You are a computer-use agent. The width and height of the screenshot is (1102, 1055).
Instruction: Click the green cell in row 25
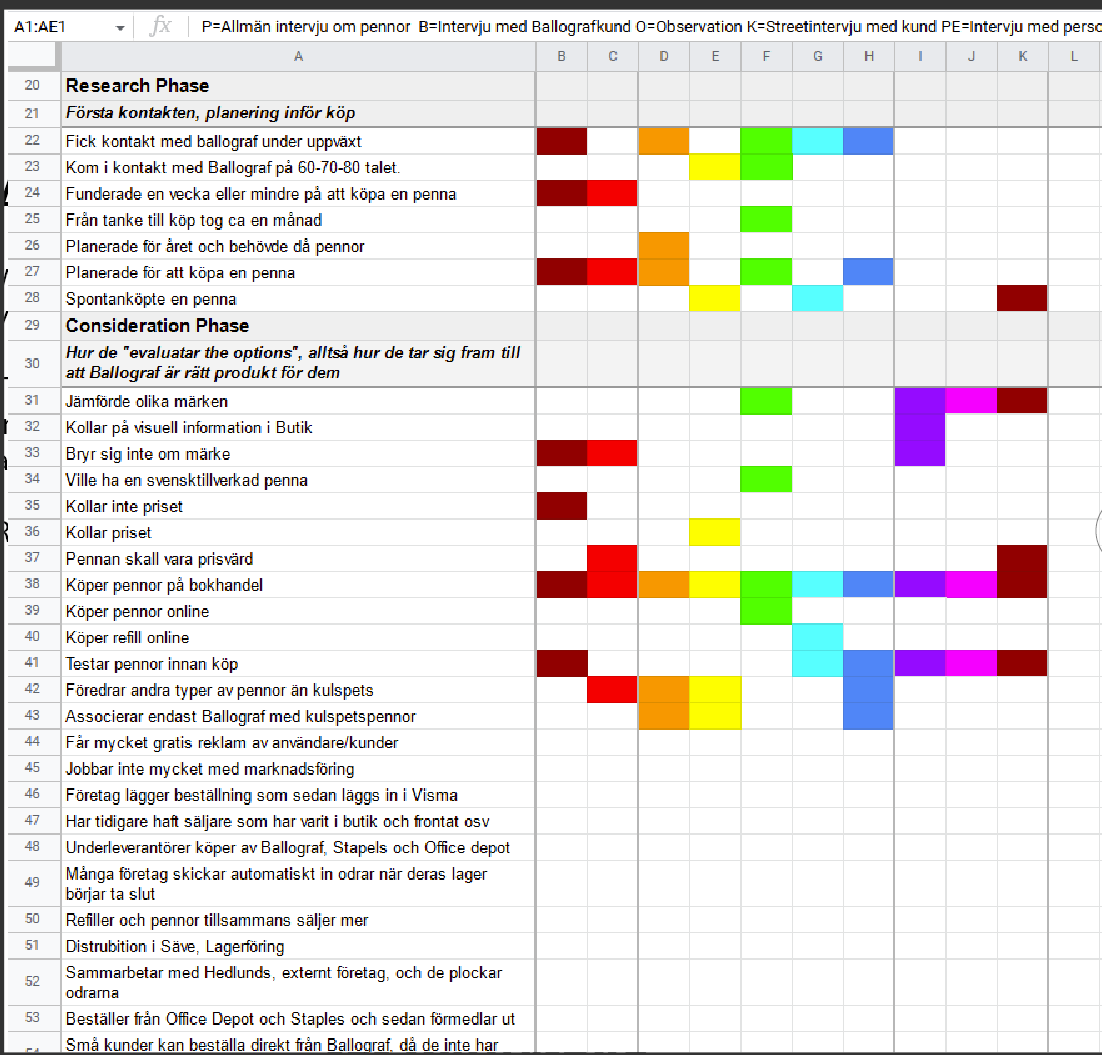767,220
